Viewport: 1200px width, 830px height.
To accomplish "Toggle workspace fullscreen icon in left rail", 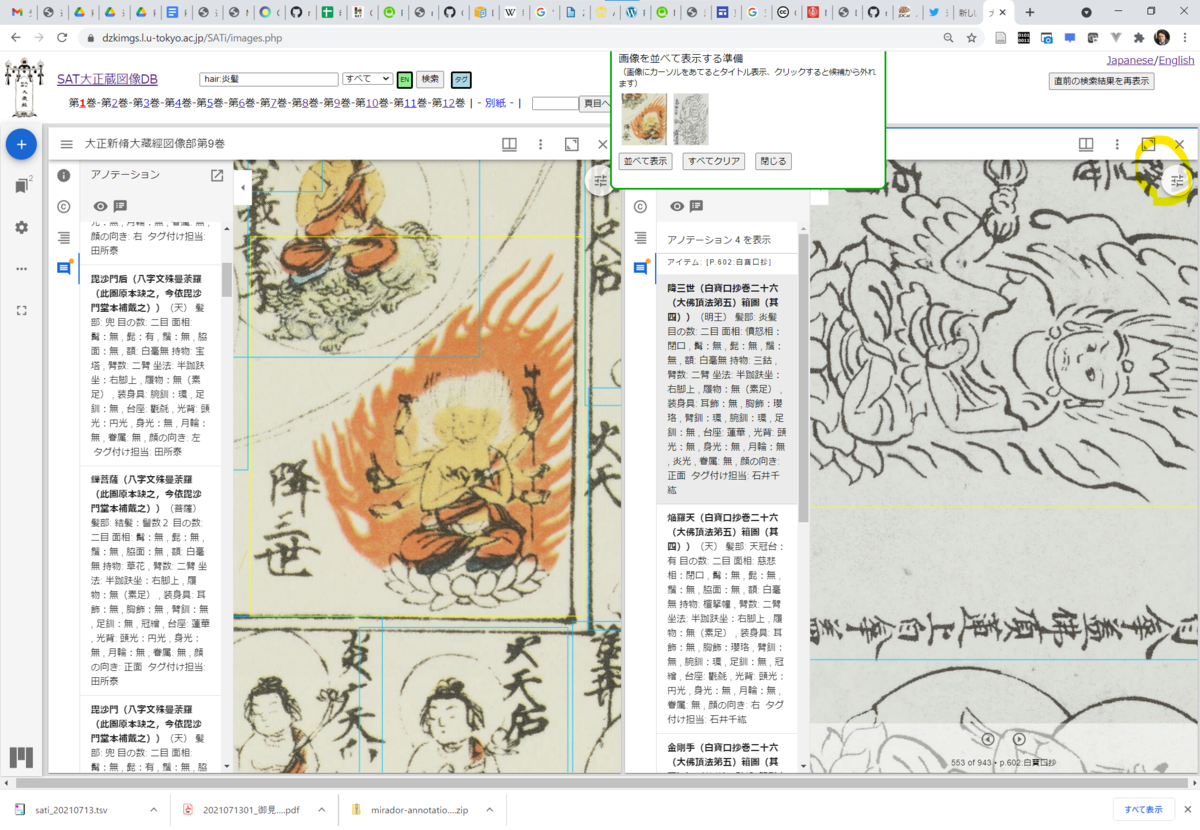I will coord(22,310).
